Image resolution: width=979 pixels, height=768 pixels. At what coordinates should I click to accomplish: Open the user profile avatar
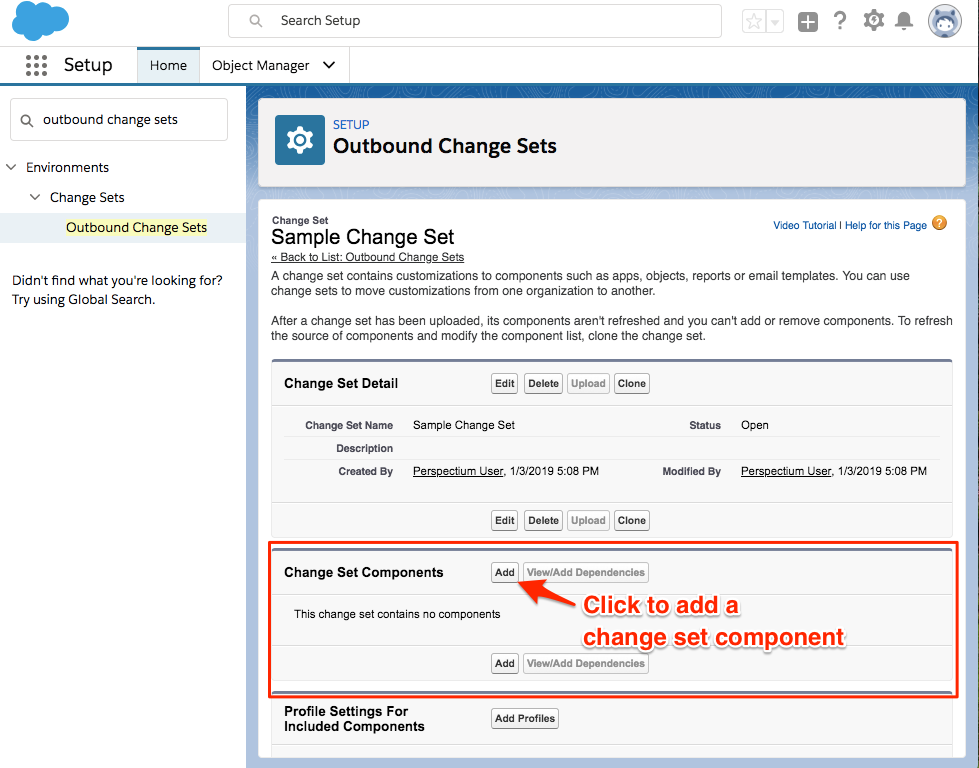pyautogui.click(x=945, y=21)
